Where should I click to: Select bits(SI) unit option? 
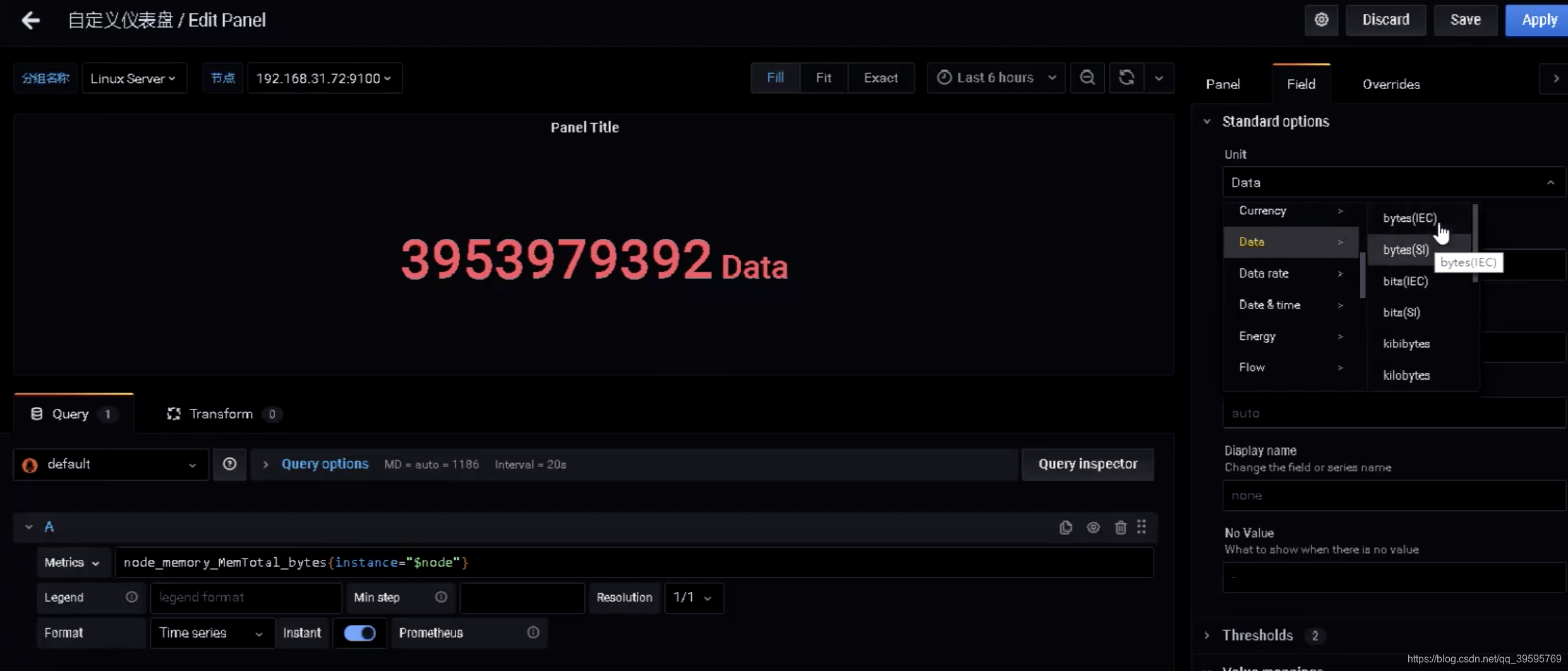1419,312
